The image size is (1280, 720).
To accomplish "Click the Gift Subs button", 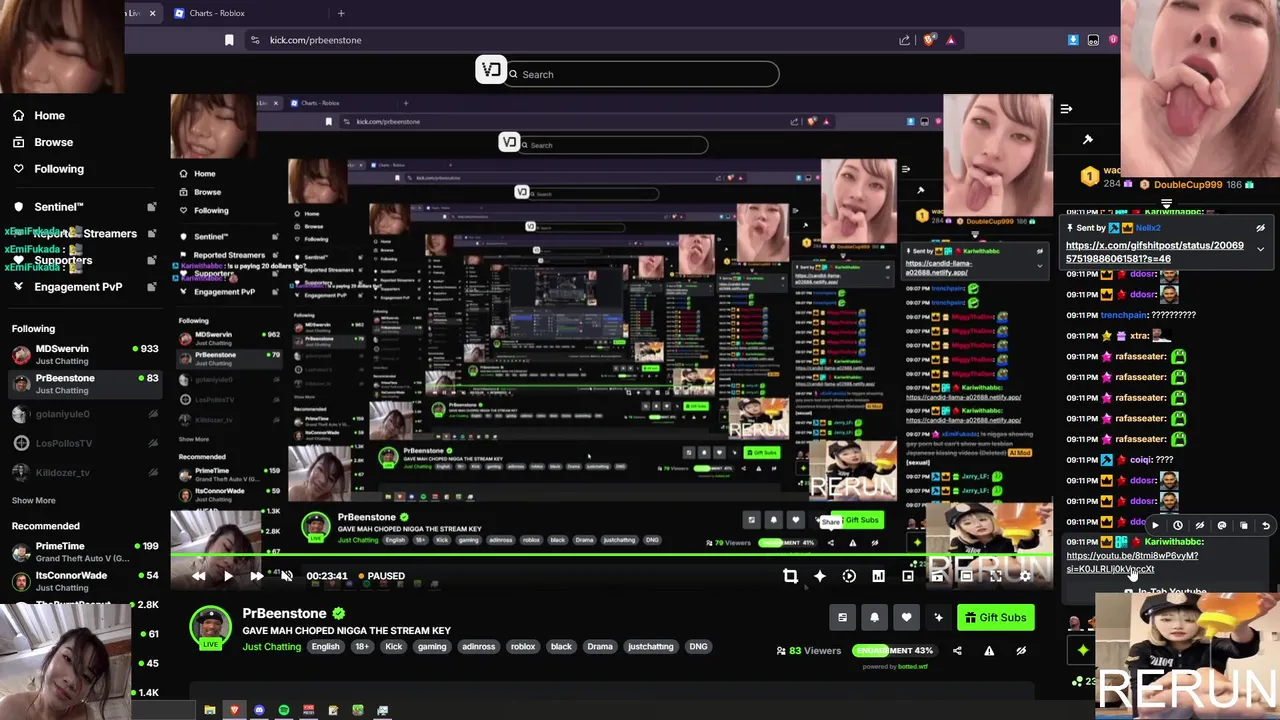I will pos(996,618).
